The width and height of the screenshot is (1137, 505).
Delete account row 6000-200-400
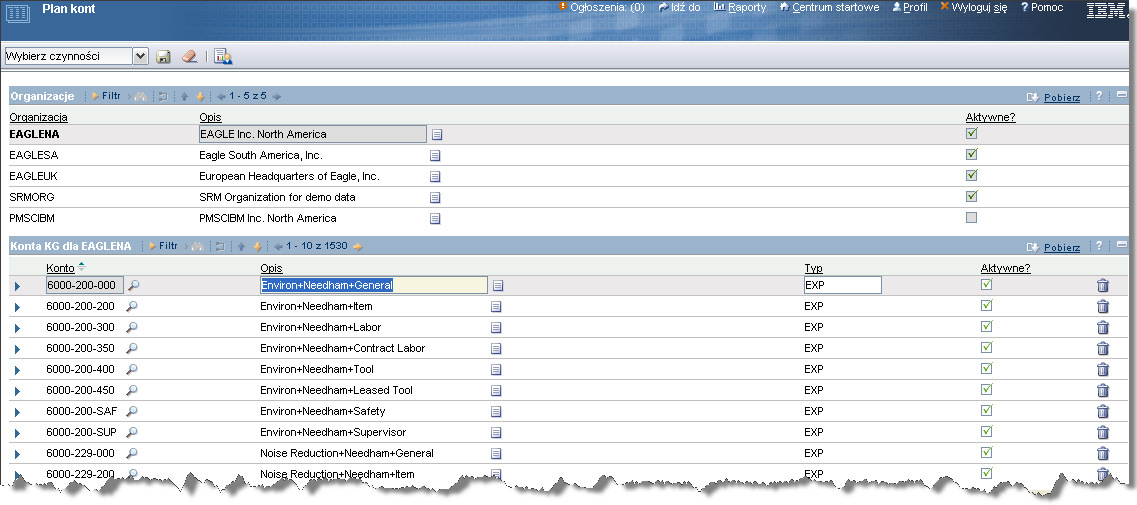click(1103, 369)
